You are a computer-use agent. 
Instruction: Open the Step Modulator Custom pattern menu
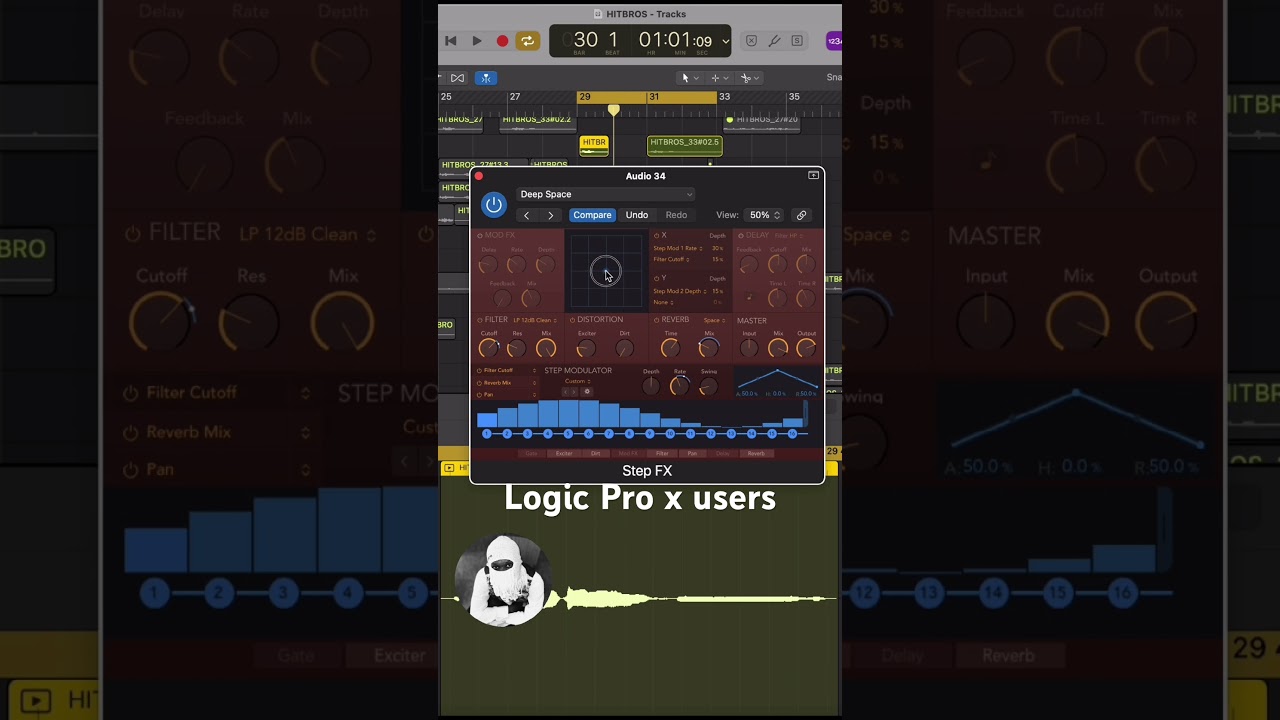pyautogui.click(x=577, y=381)
